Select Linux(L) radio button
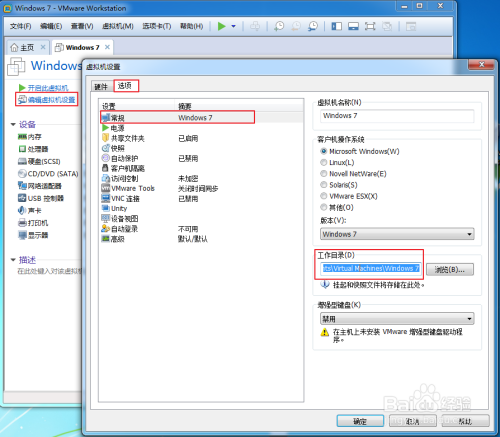Viewport: 500px width, 437px height. (x=323, y=162)
